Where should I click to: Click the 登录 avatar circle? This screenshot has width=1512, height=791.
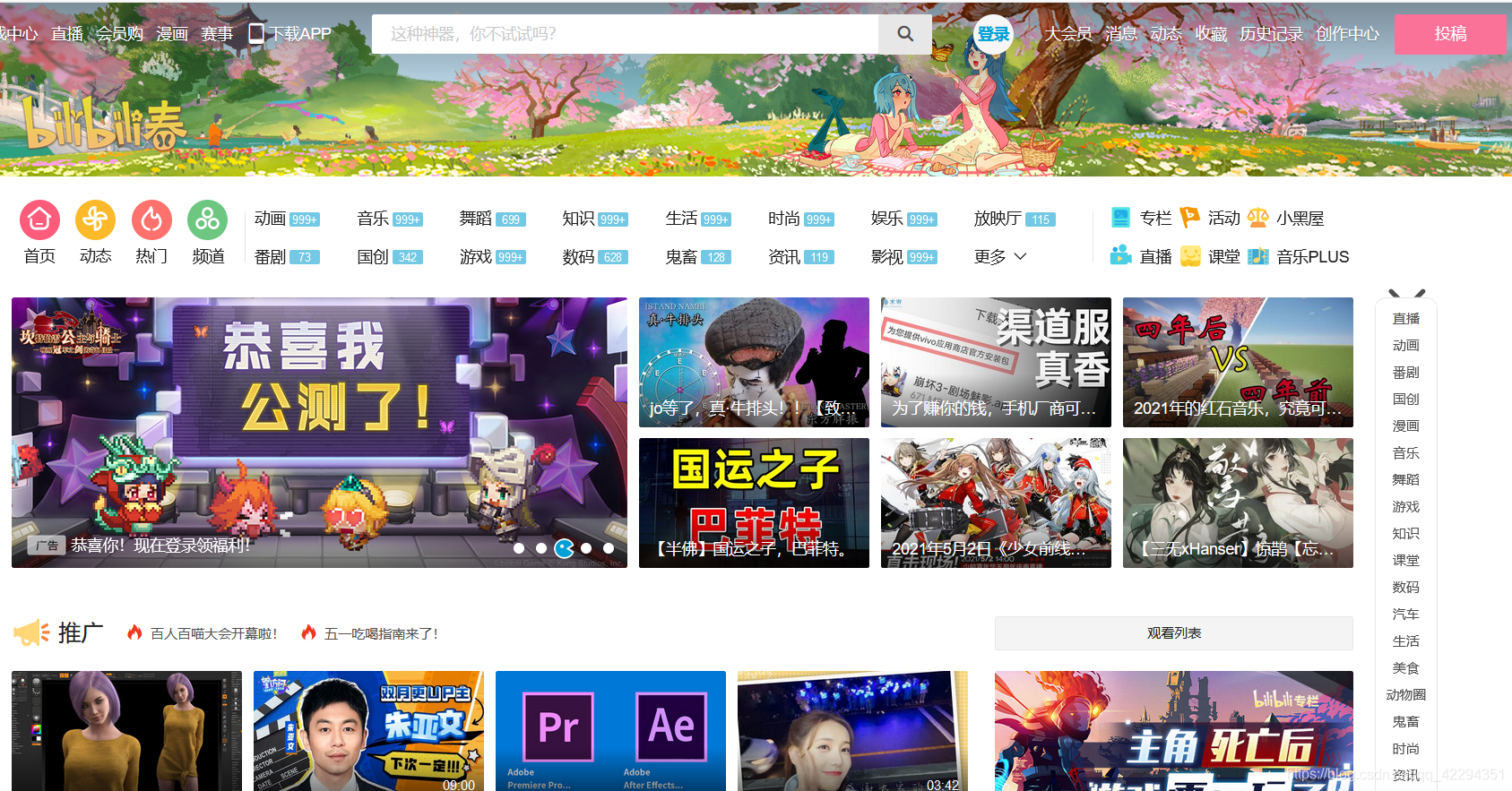click(993, 34)
